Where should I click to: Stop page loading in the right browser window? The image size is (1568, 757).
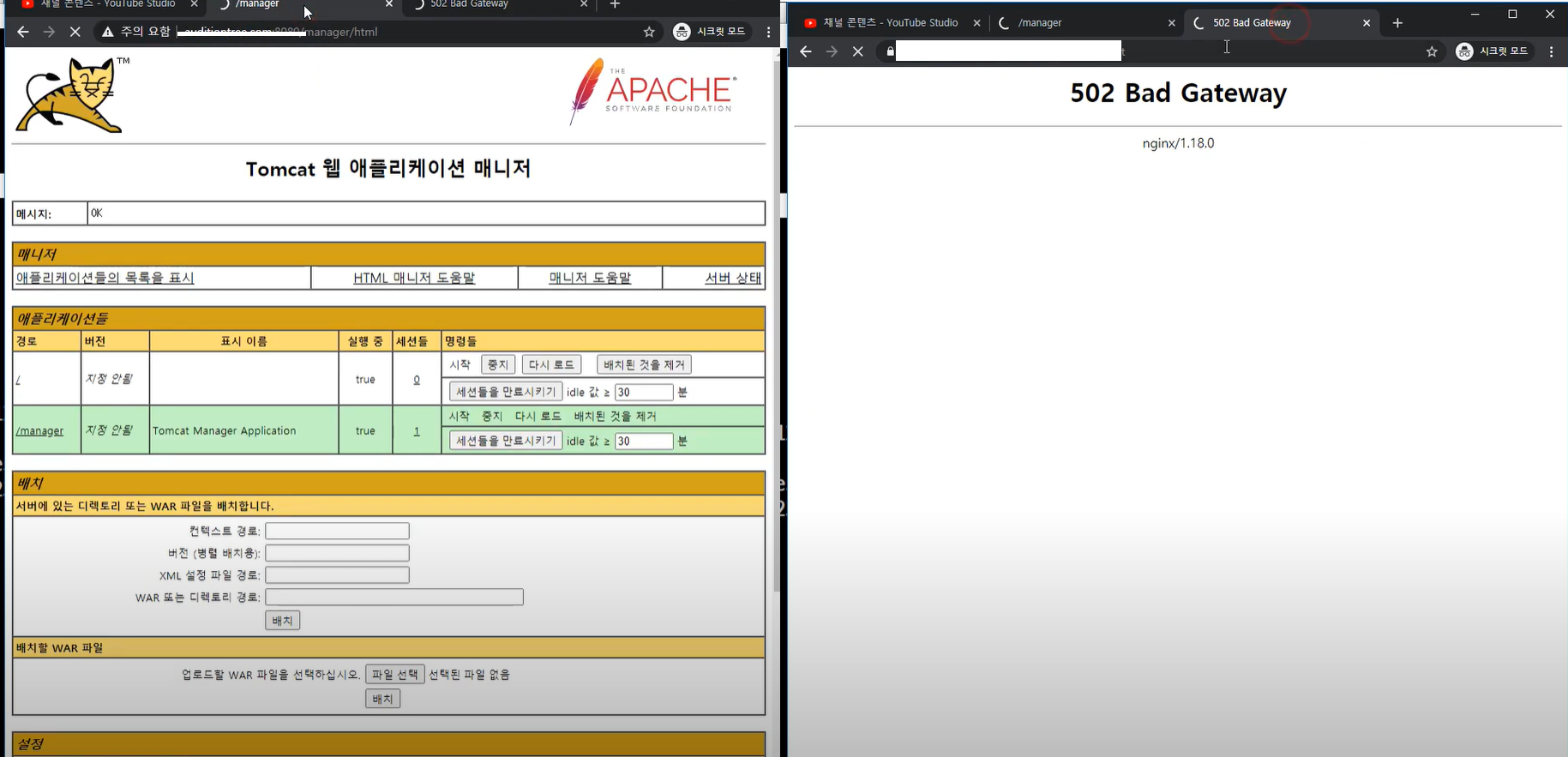[857, 51]
